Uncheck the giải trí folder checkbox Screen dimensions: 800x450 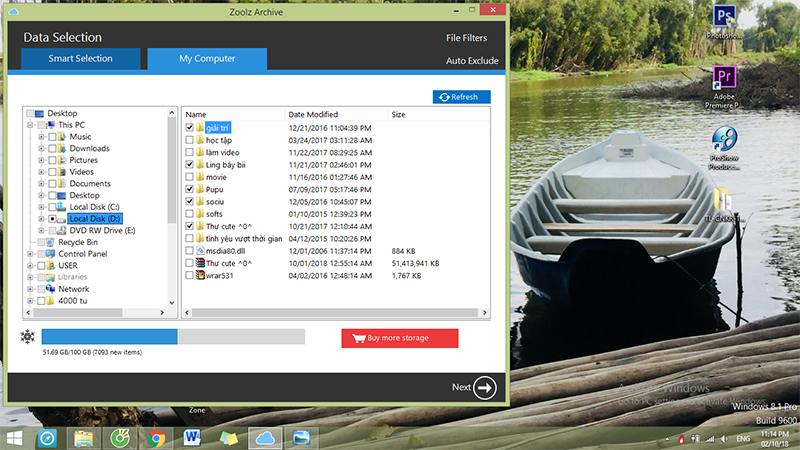tap(189, 128)
